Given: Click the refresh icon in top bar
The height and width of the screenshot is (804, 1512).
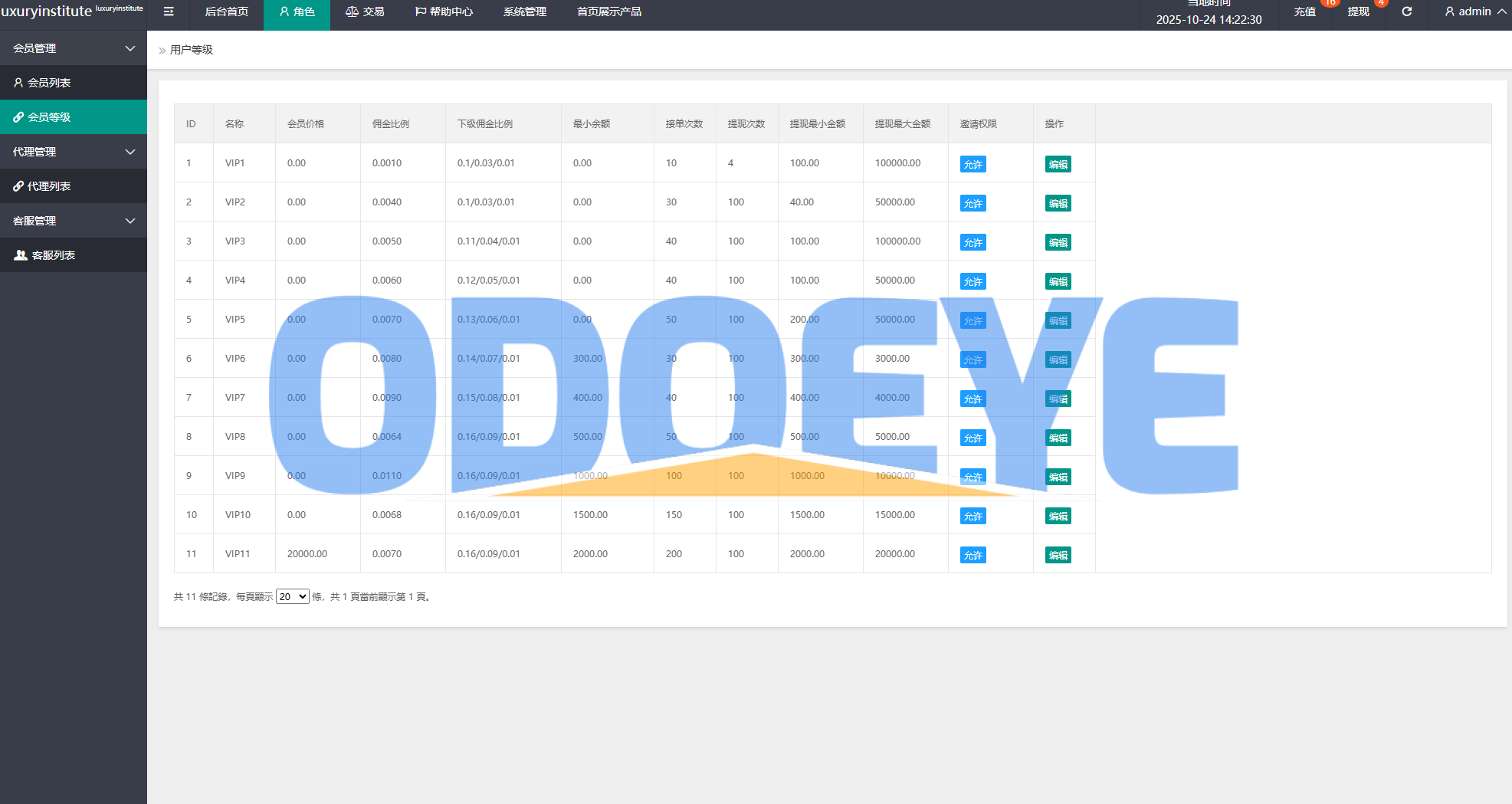Looking at the screenshot, I should 1407,11.
